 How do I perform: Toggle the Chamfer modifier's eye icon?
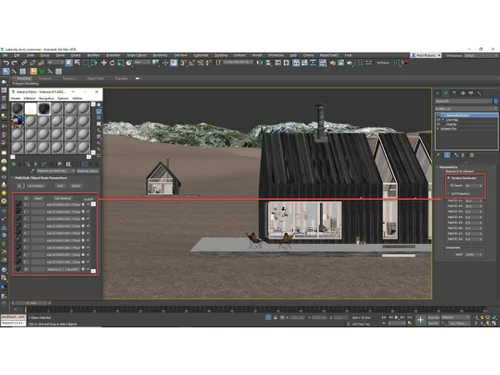click(x=439, y=124)
